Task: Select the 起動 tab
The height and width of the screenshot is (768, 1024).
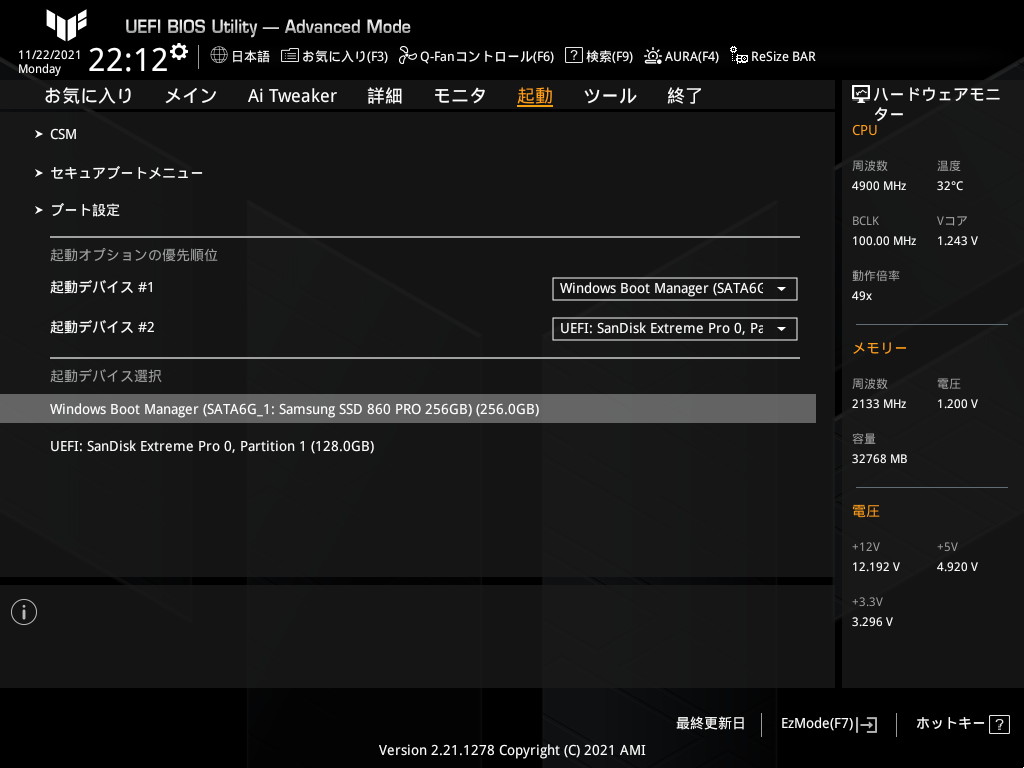Action: tap(535, 96)
